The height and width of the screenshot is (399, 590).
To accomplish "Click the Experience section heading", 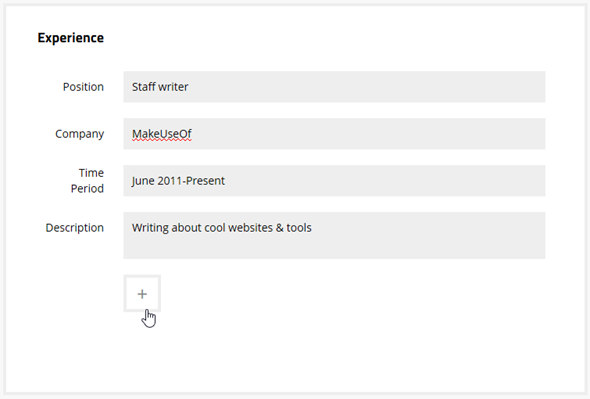I will [x=71, y=38].
